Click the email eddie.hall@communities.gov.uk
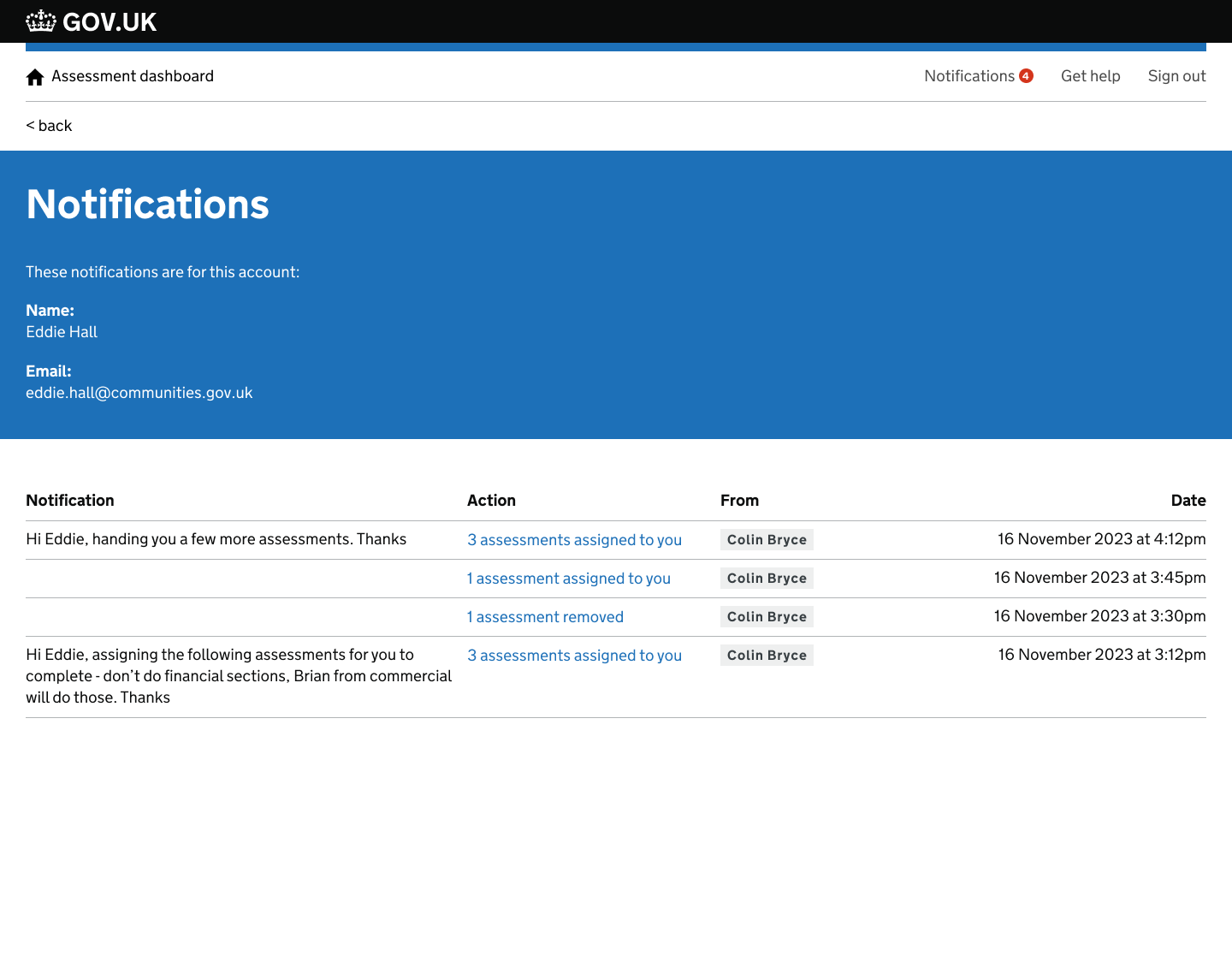The image size is (1232, 956). pyautogui.click(x=139, y=393)
